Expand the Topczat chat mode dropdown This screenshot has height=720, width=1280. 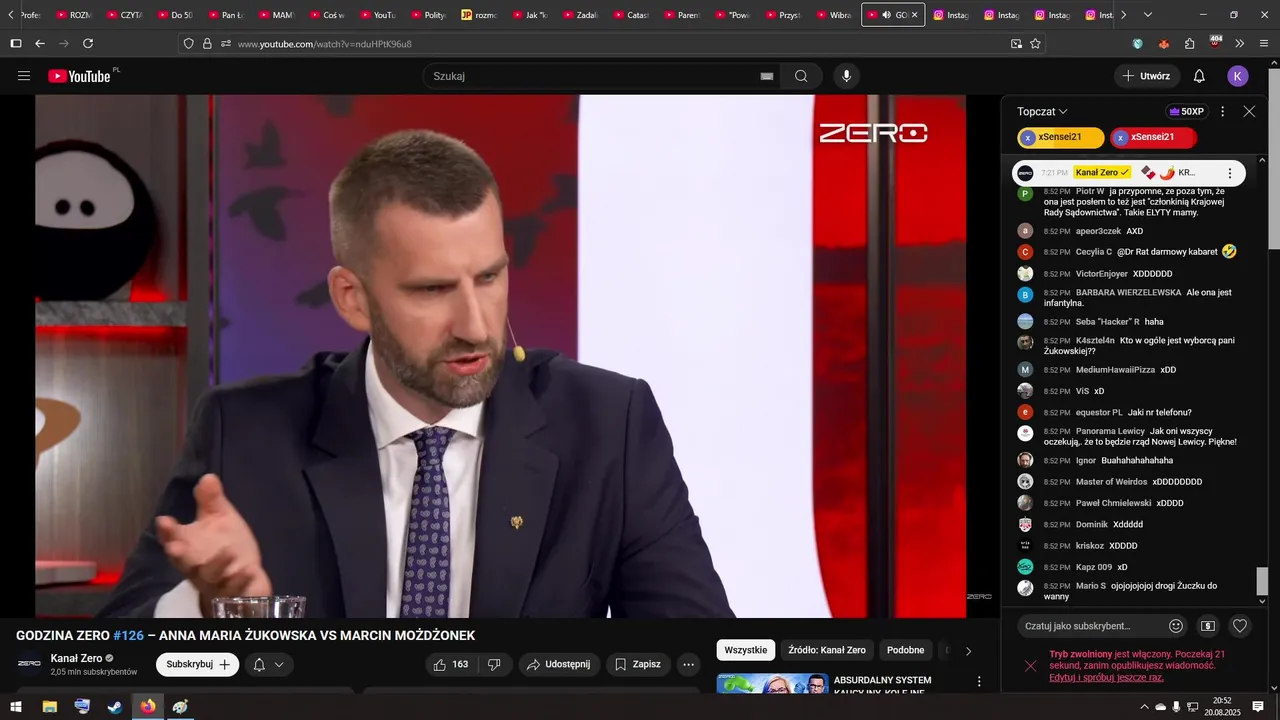[x=1042, y=111]
